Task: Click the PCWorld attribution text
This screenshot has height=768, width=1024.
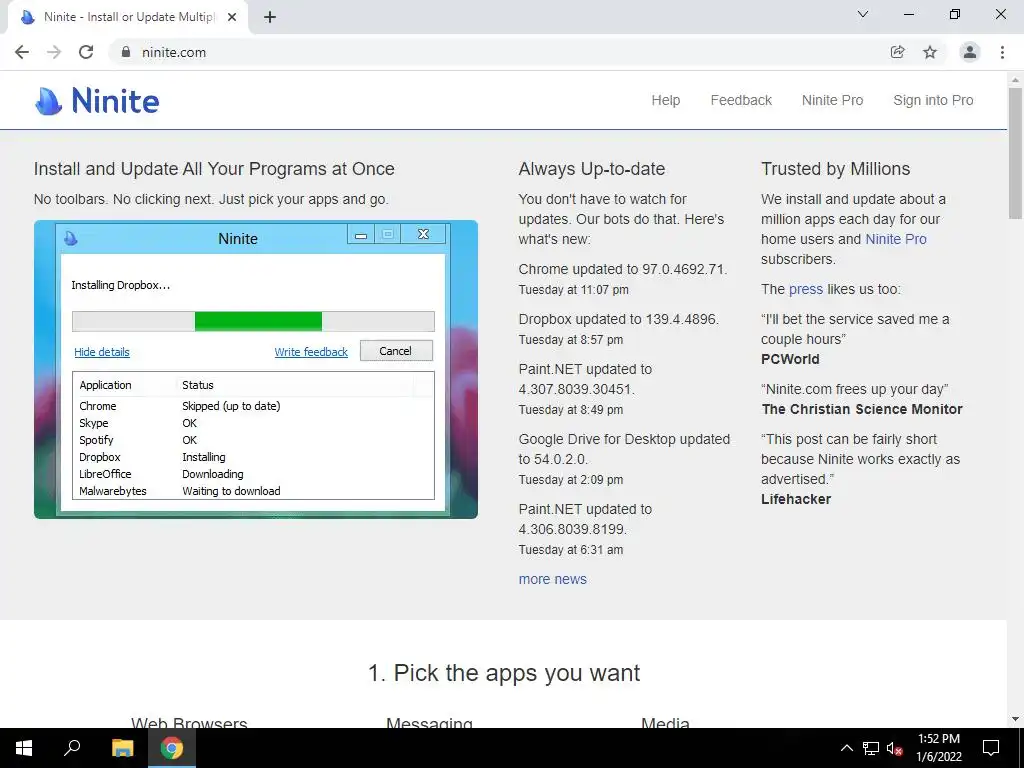Action: point(790,359)
